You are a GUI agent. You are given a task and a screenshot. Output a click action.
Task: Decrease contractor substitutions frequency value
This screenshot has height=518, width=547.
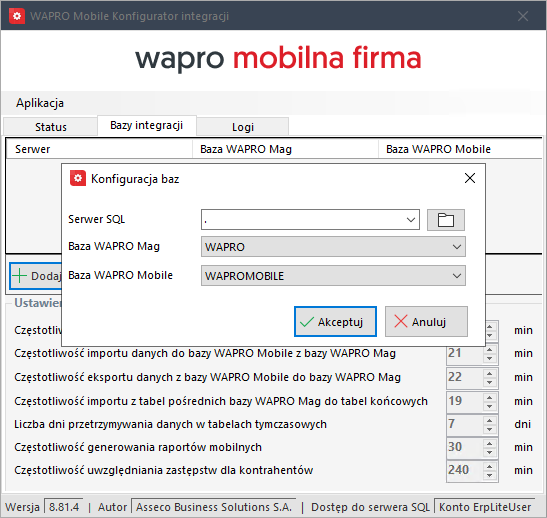click(x=490, y=475)
